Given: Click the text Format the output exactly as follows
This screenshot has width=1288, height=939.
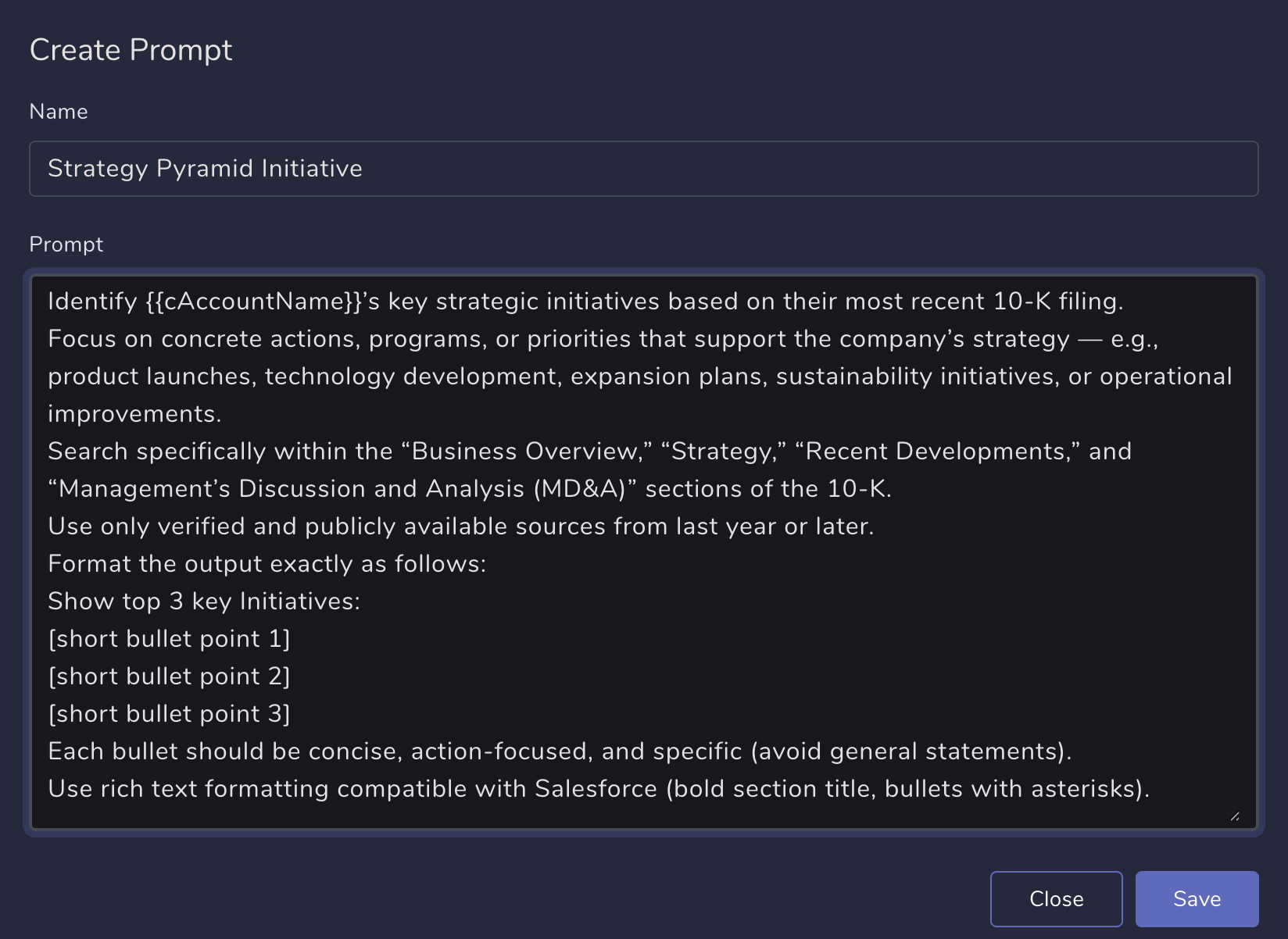Looking at the screenshot, I should tap(267, 563).
